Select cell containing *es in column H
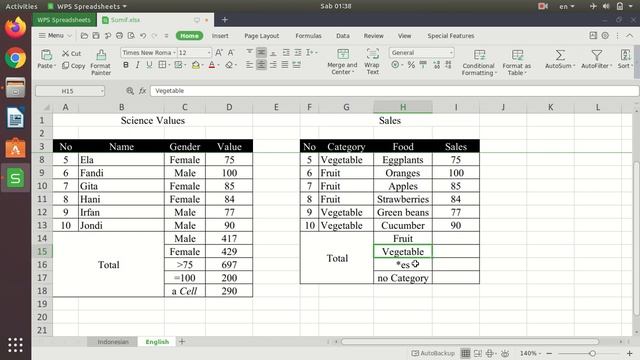 point(402,264)
